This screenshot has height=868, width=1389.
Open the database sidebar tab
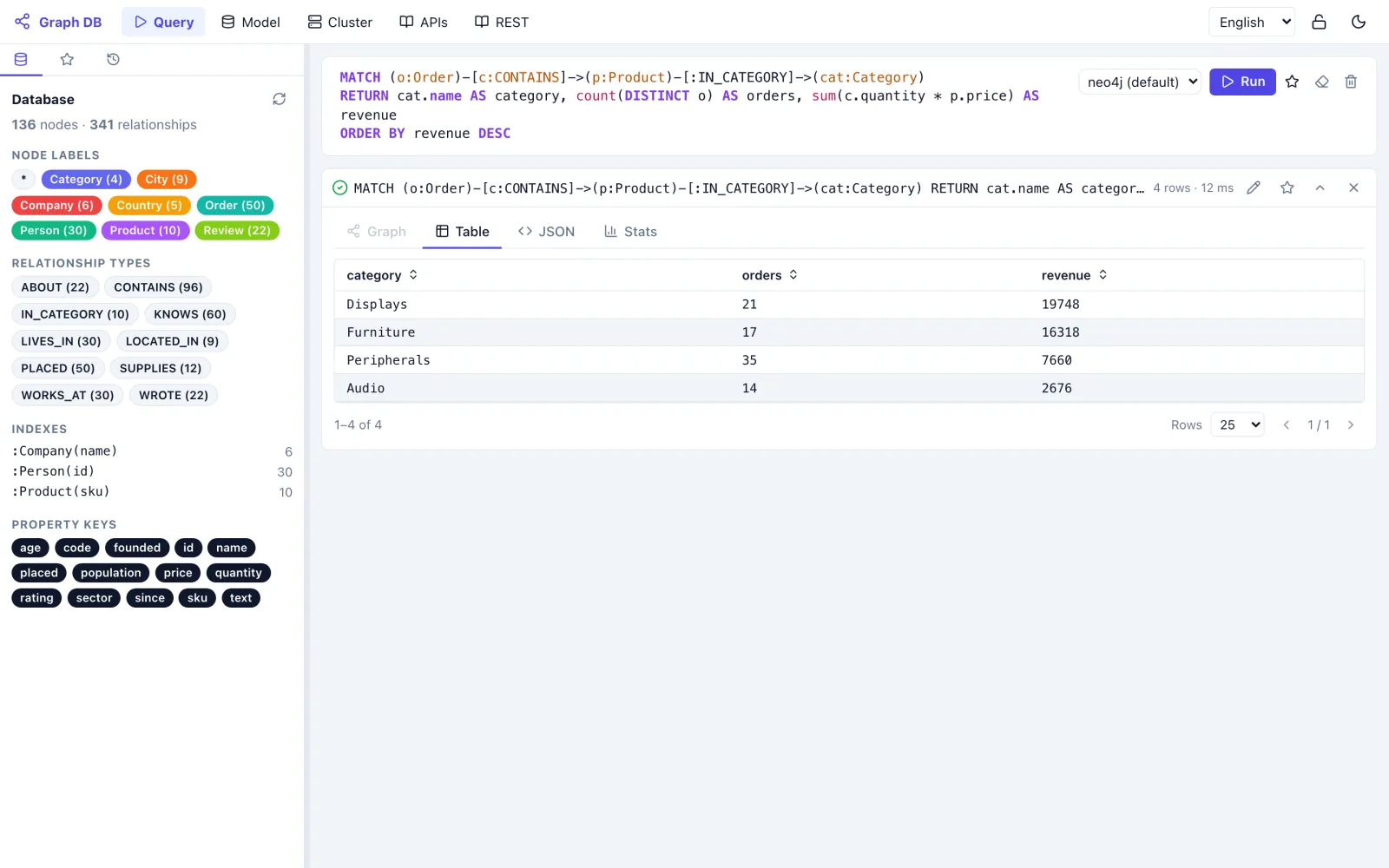(21, 59)
